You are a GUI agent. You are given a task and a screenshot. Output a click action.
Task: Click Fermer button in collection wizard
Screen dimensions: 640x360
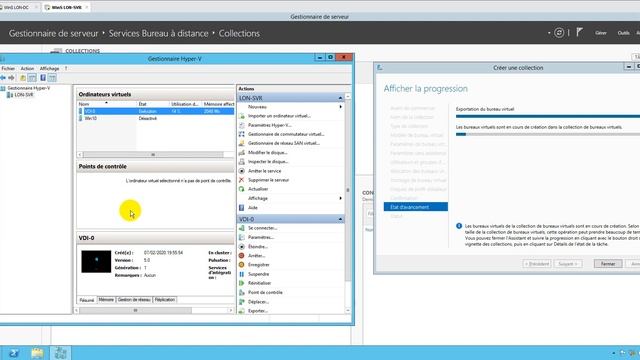pyautogui.click(x=608, y=264)
